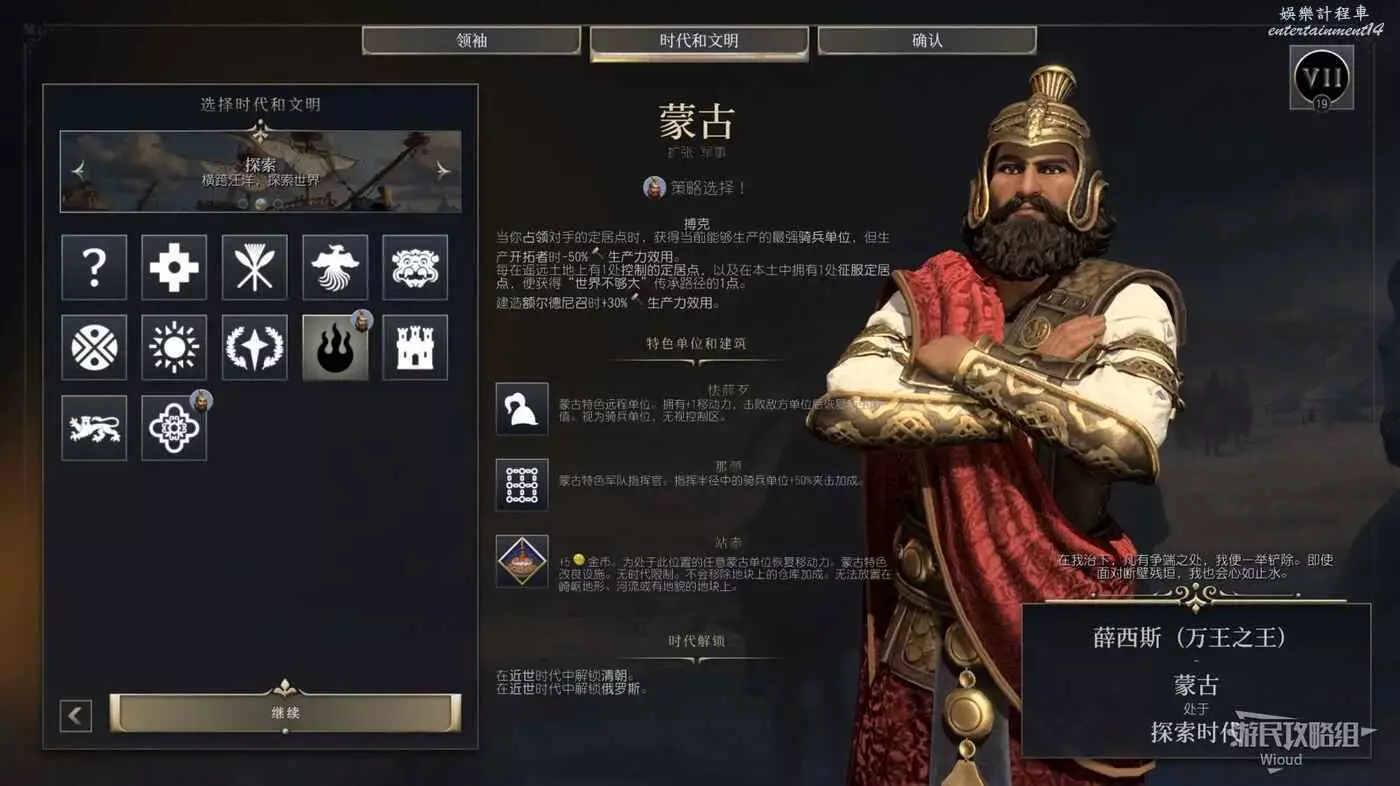Viewport: 1400px width, 786px height.
Task: Select the ornate flower civilization icon
Action: 174,428
